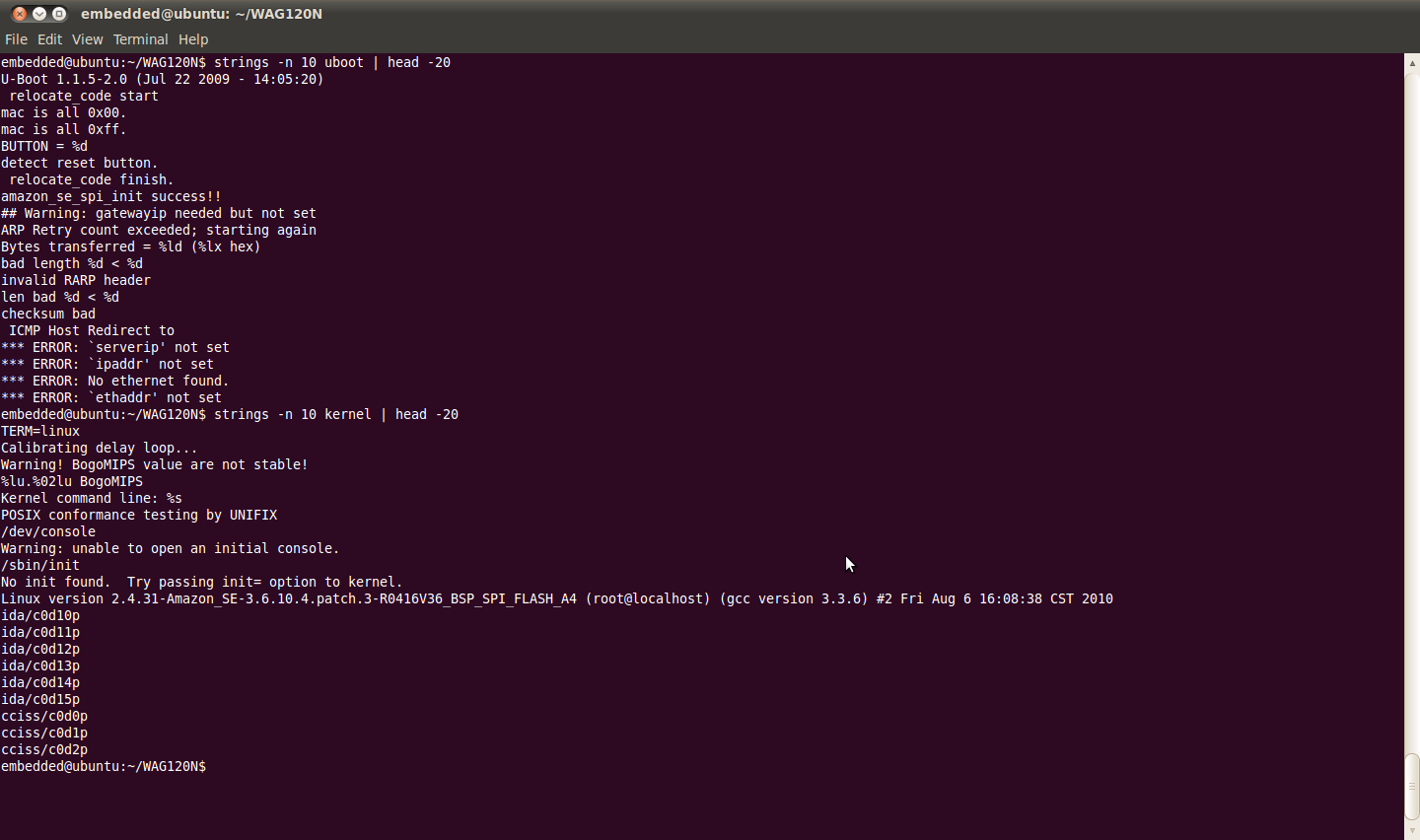Open the File menu
1420x840 pixels.
click(x=16, y=39)
